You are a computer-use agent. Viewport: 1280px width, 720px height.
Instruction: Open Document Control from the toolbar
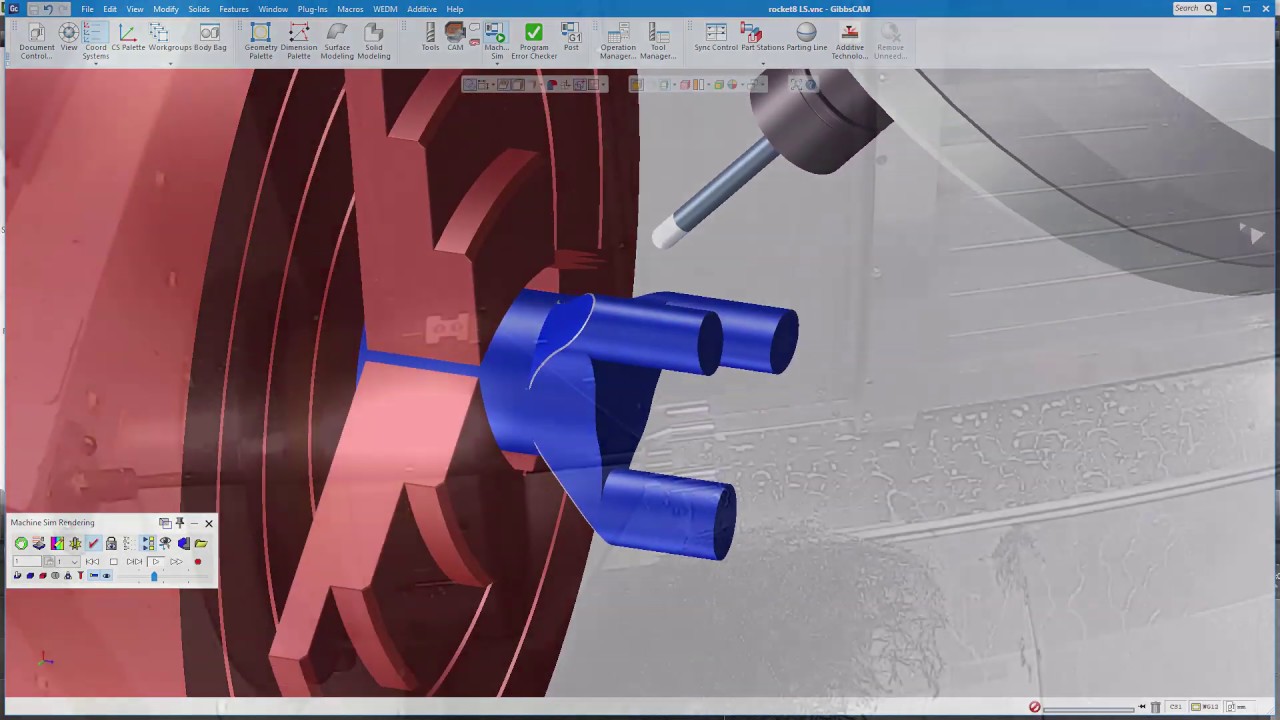(x=37, y=41)
